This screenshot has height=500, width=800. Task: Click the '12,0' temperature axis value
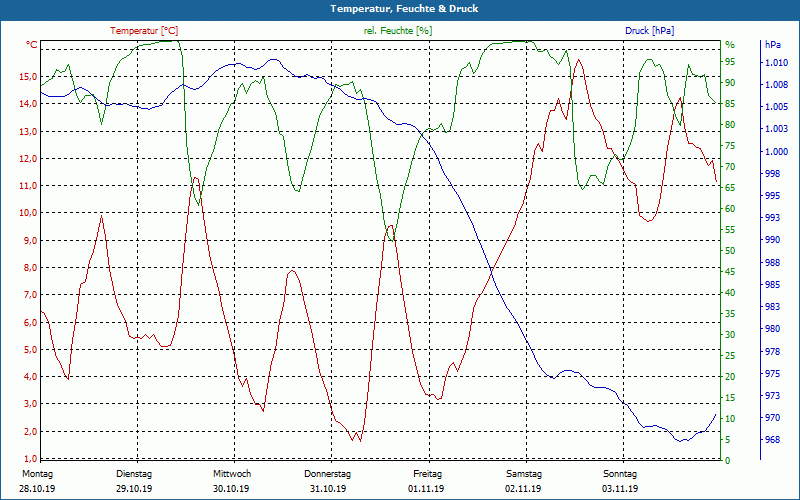(28, 158)
